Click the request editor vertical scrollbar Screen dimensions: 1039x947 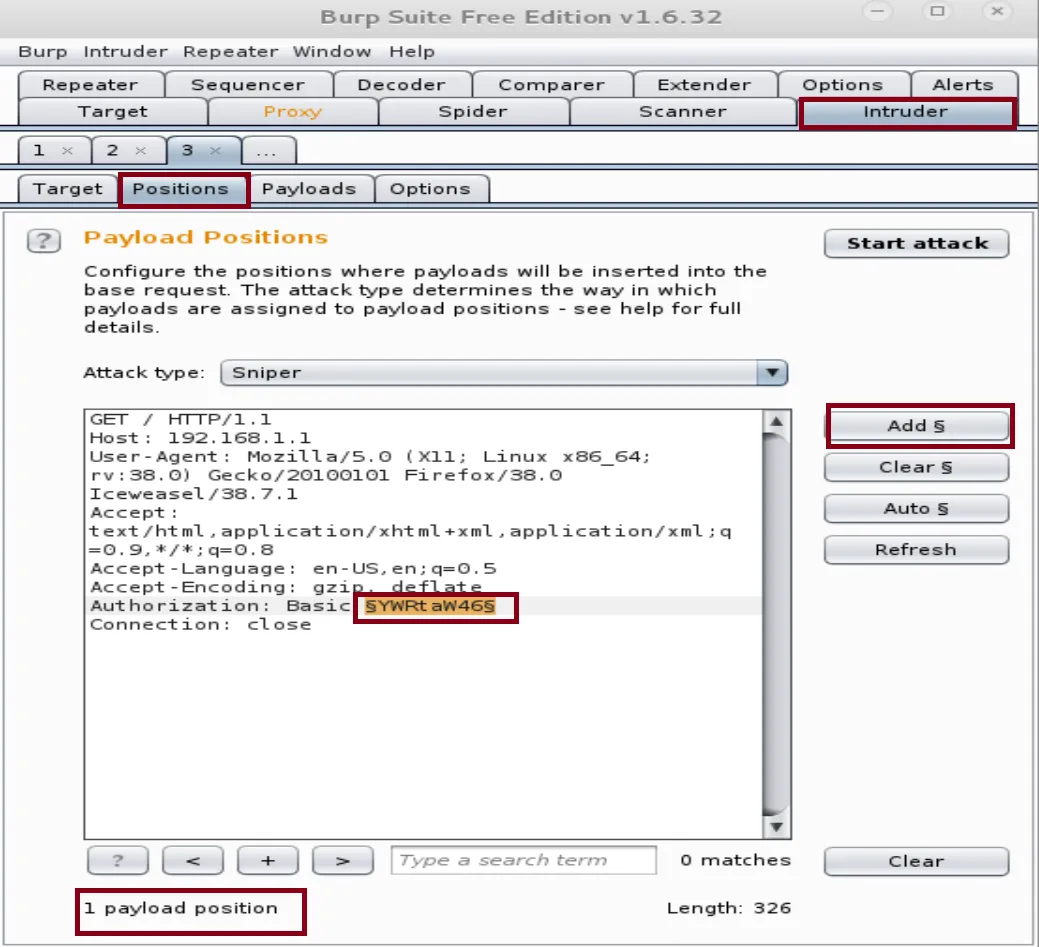(x=777, y=624)
